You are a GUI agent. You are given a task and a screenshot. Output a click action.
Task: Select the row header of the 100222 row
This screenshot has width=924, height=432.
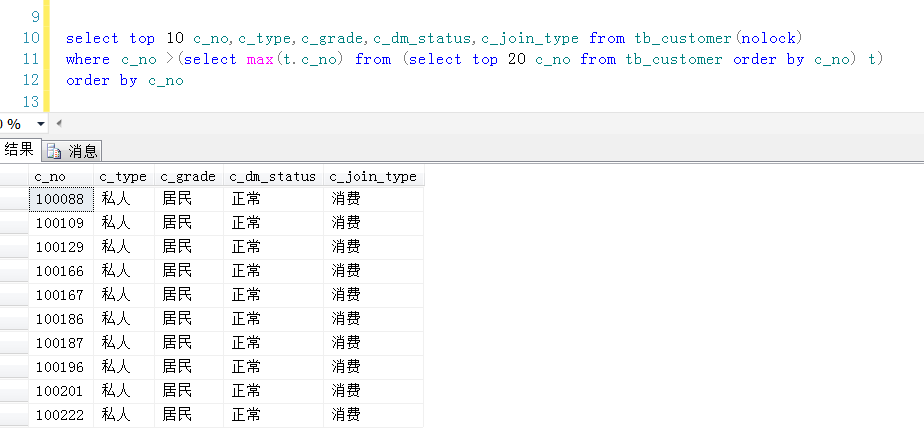point(14,415)
